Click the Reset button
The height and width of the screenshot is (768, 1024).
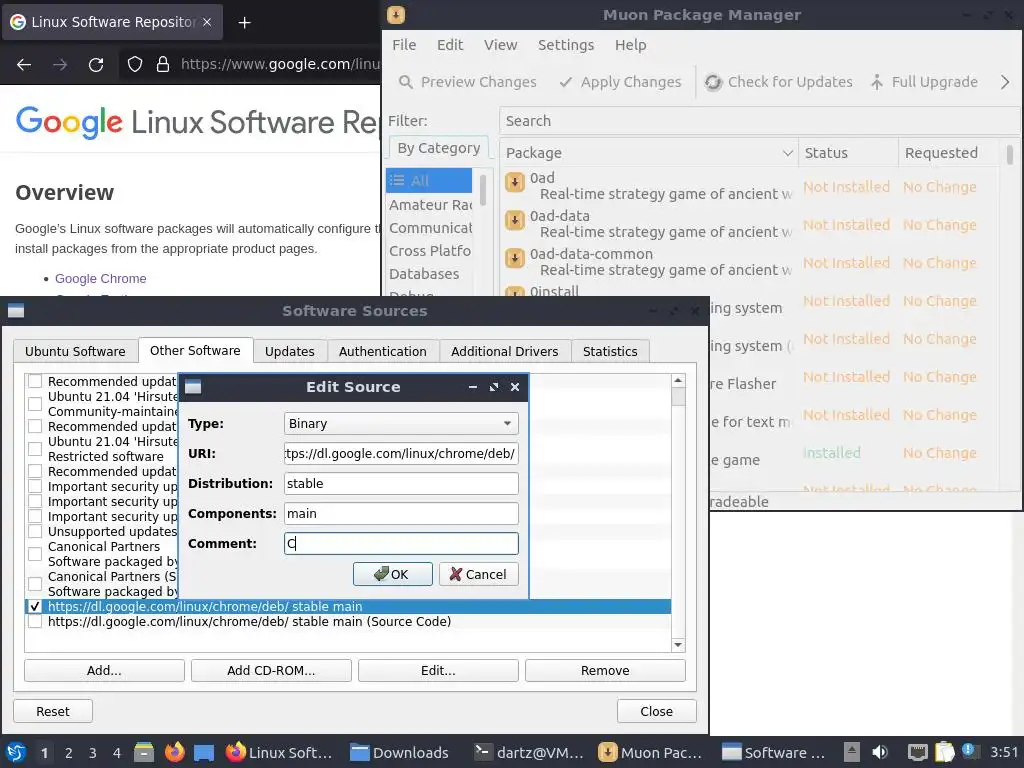(53, 711)
